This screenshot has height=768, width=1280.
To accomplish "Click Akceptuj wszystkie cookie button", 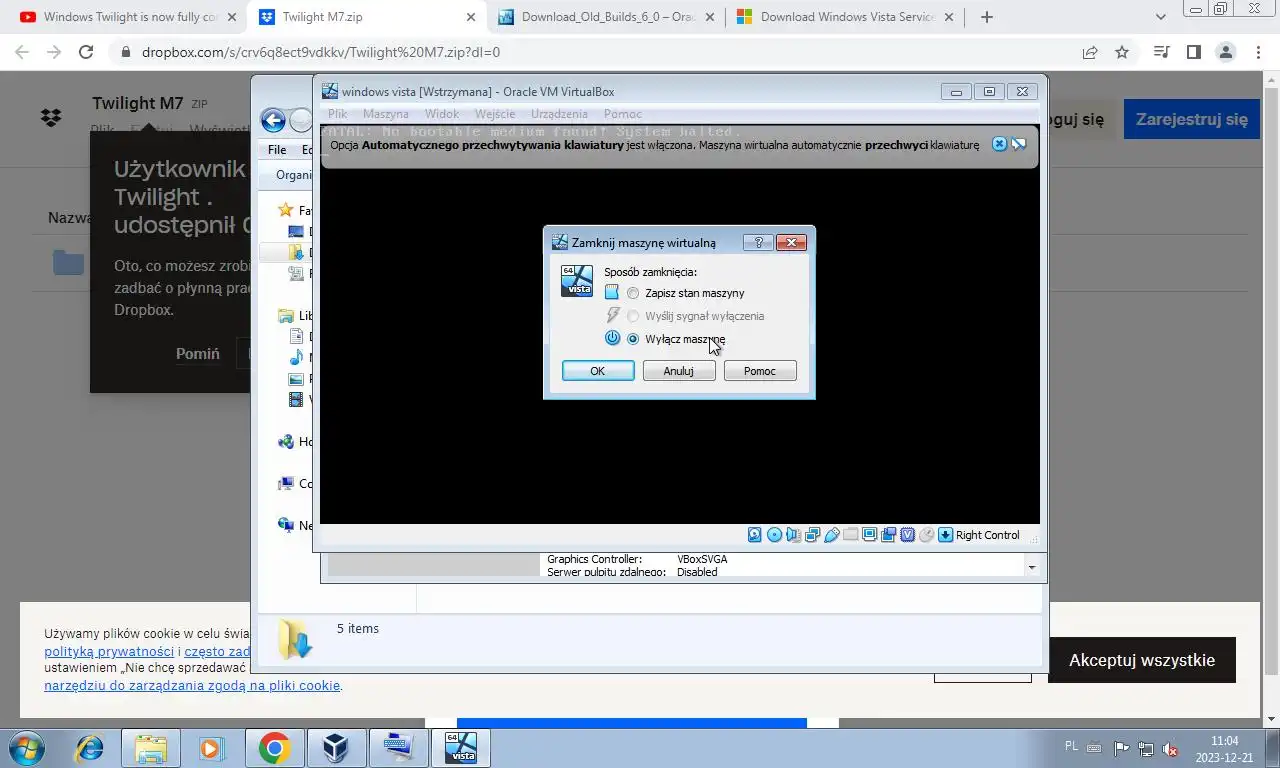I will pos(1142,660).
